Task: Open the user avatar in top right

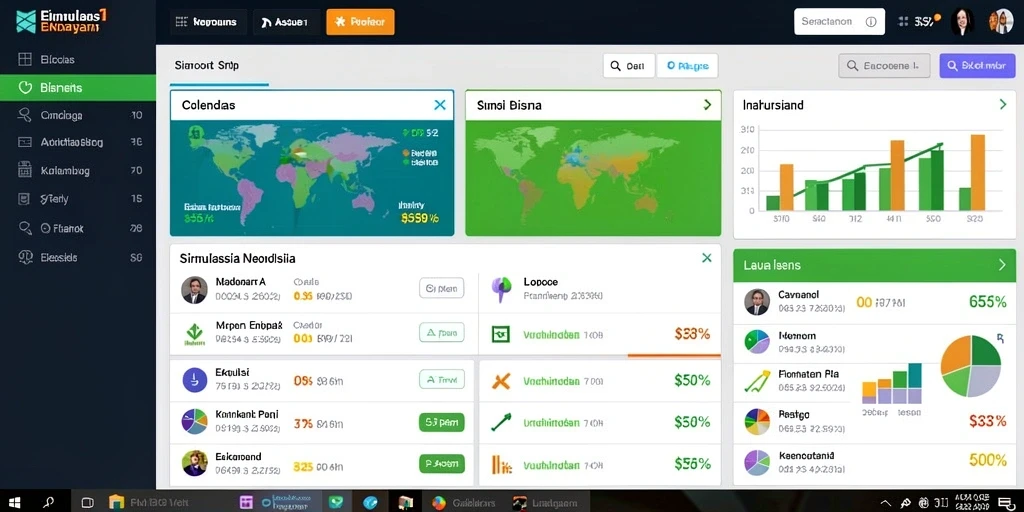Action: (x=1001, y=22)
